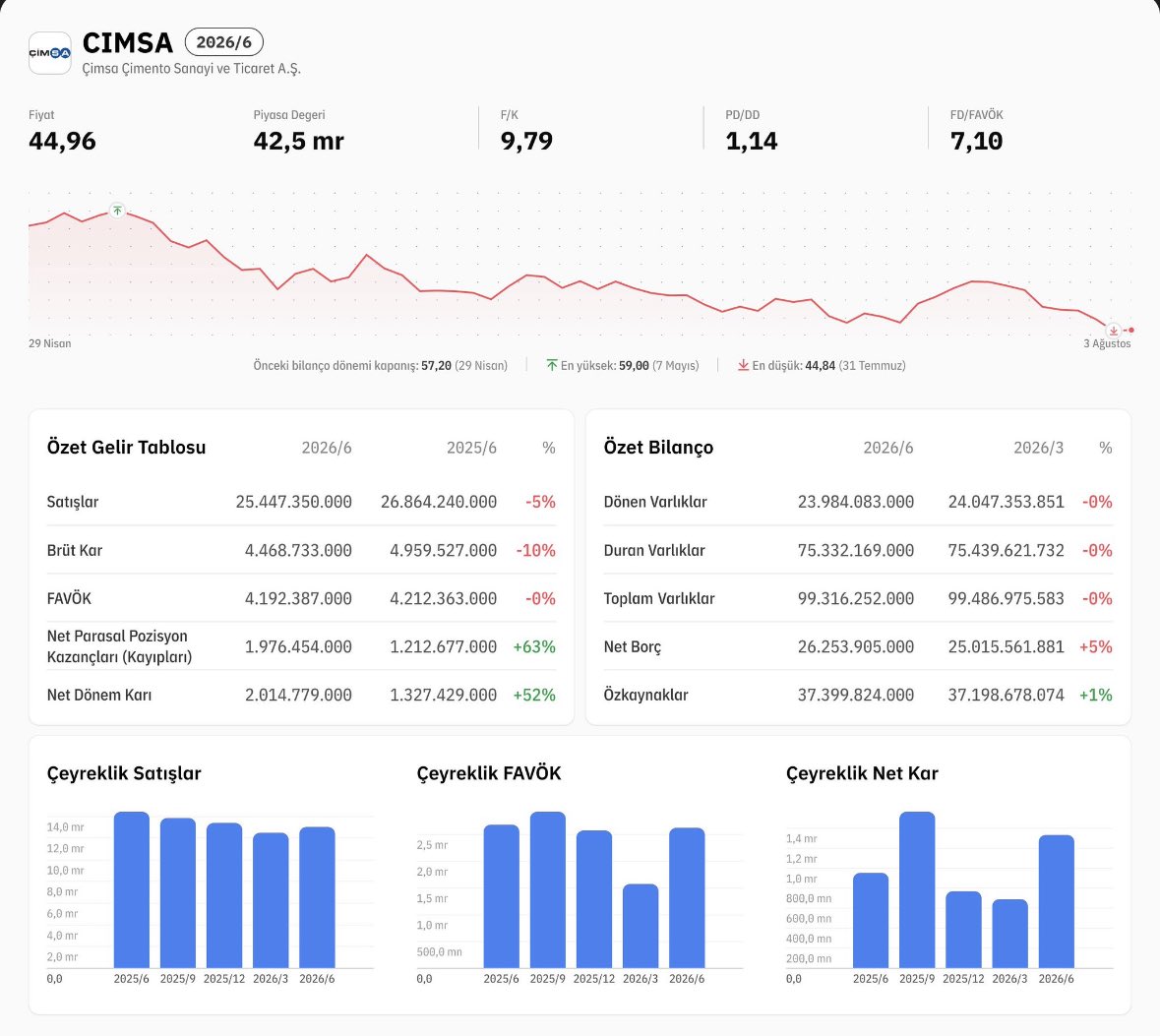Click the Özet Gelir Tablosu heading
Screen dimensions: 1160x1036
click(127, 447)
